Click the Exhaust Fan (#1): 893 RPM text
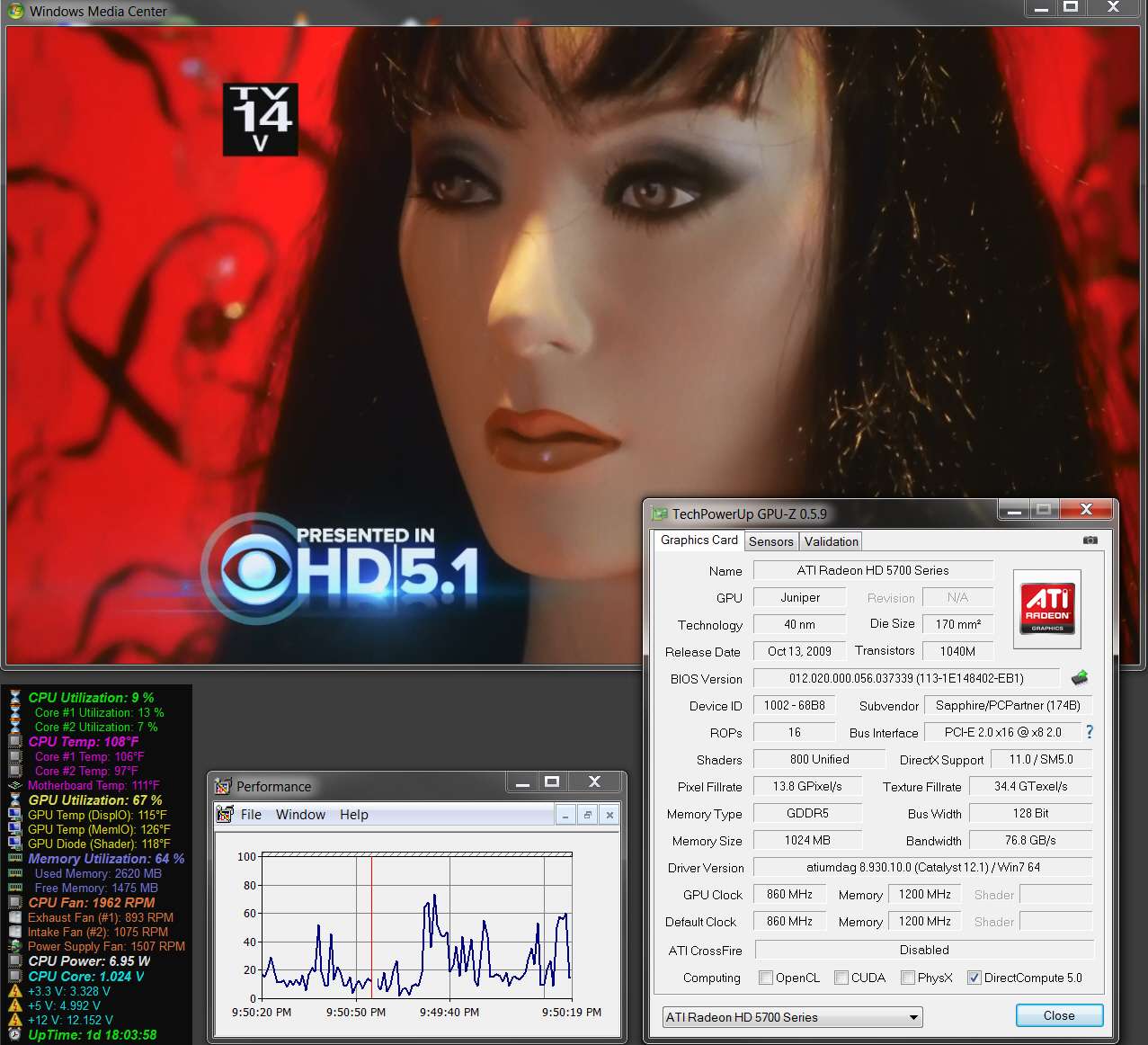 (101, 917)
